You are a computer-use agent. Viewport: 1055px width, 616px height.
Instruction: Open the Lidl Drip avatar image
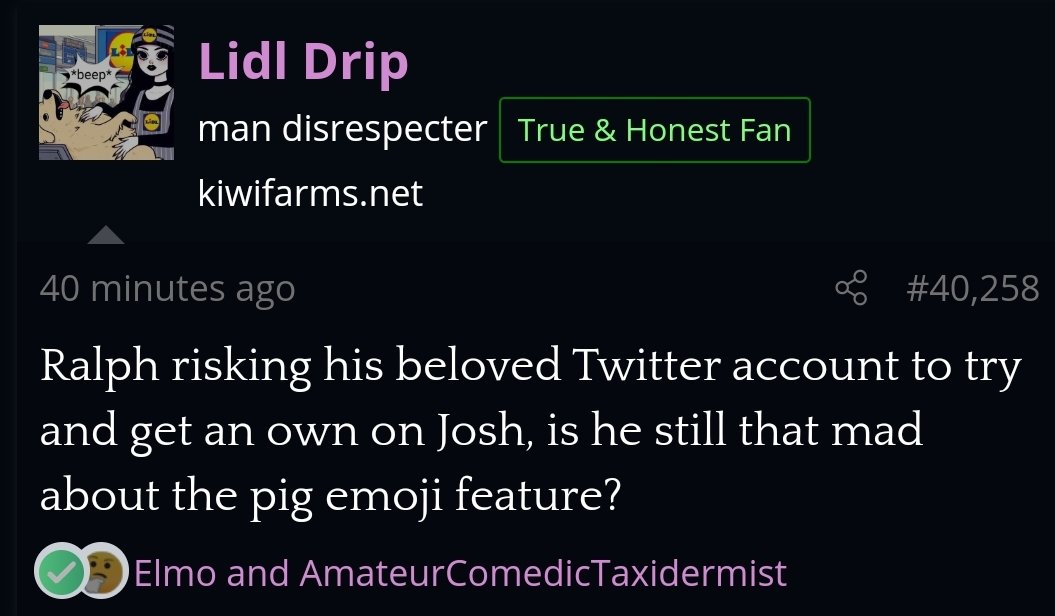pos(106,93)
